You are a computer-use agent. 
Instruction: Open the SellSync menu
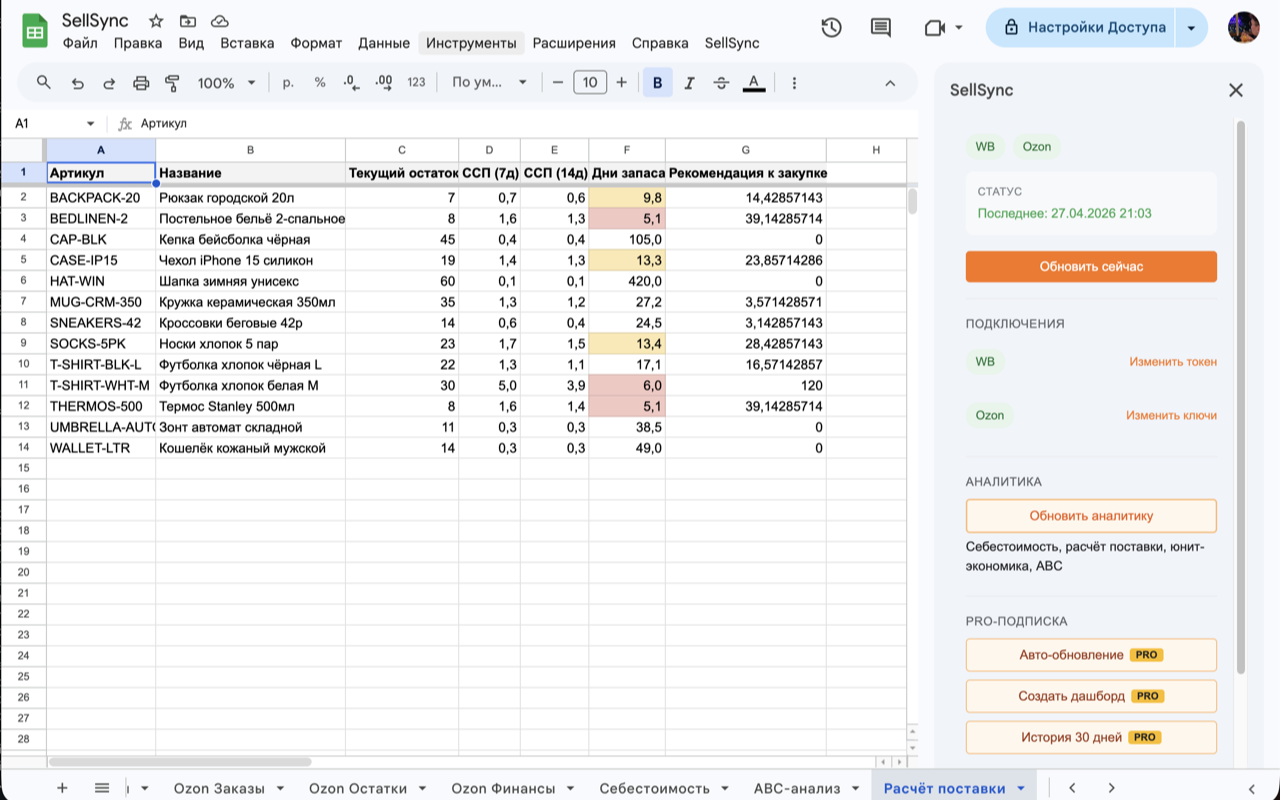(x=732, y=43)
